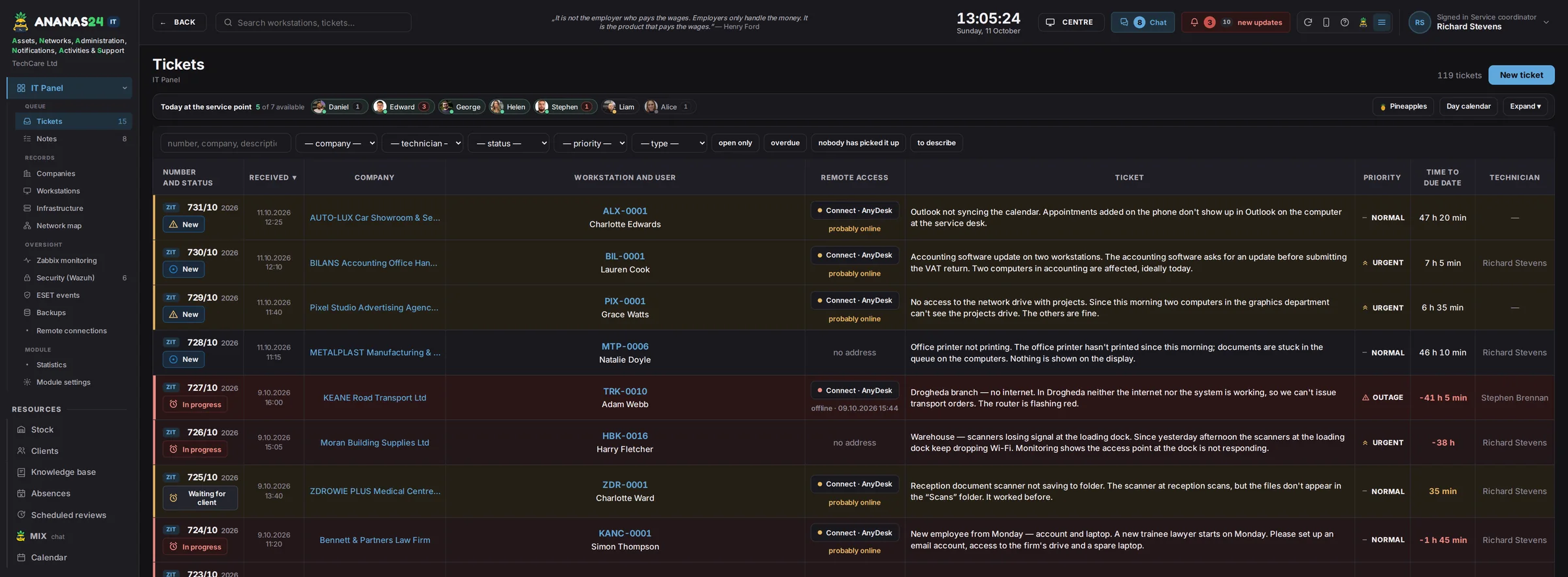The image size is (1568, 577).
Task: Click the Ananas24 pineapple logo
Action: (x=21, y=22)
